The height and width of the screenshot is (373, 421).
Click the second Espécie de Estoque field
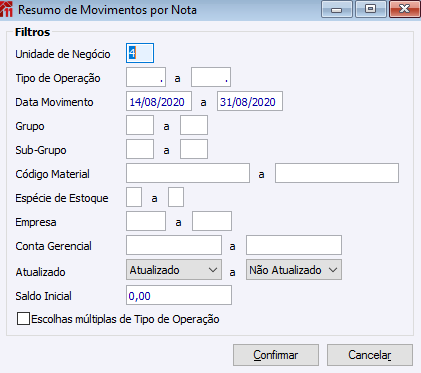176,197
